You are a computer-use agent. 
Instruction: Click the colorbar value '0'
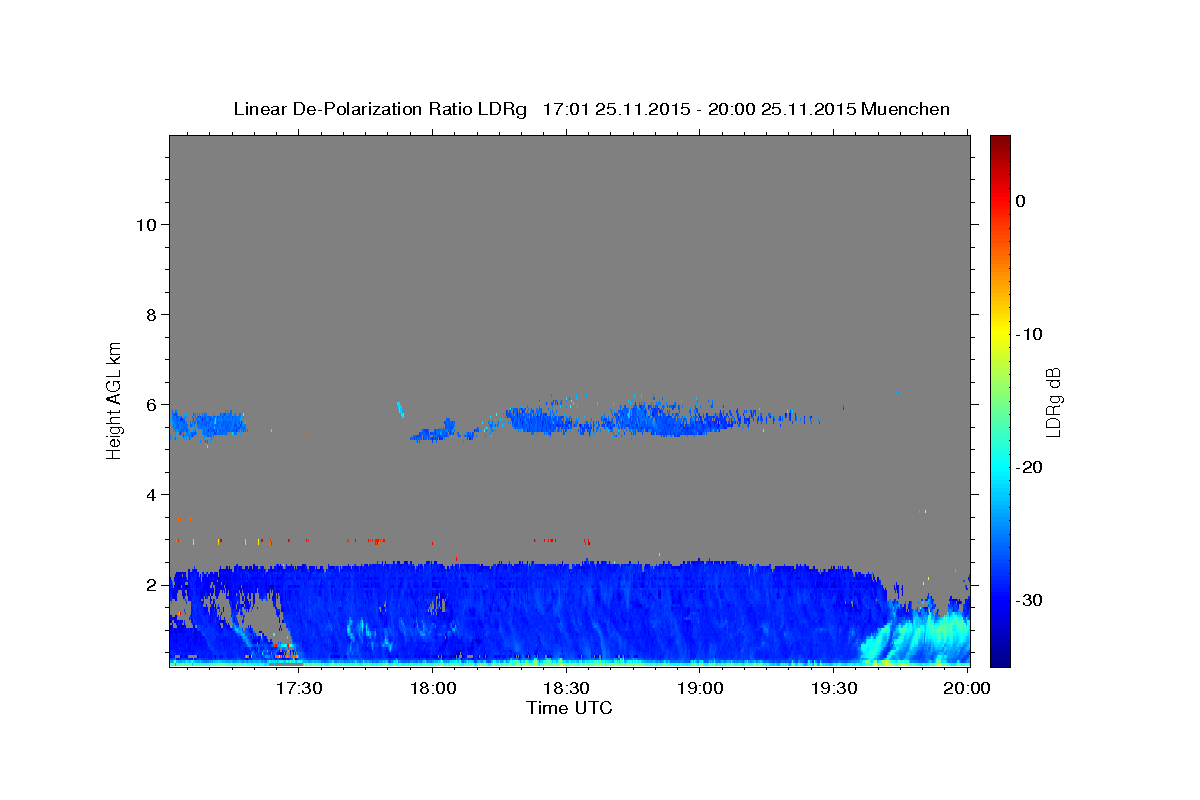pos(1021,201)
